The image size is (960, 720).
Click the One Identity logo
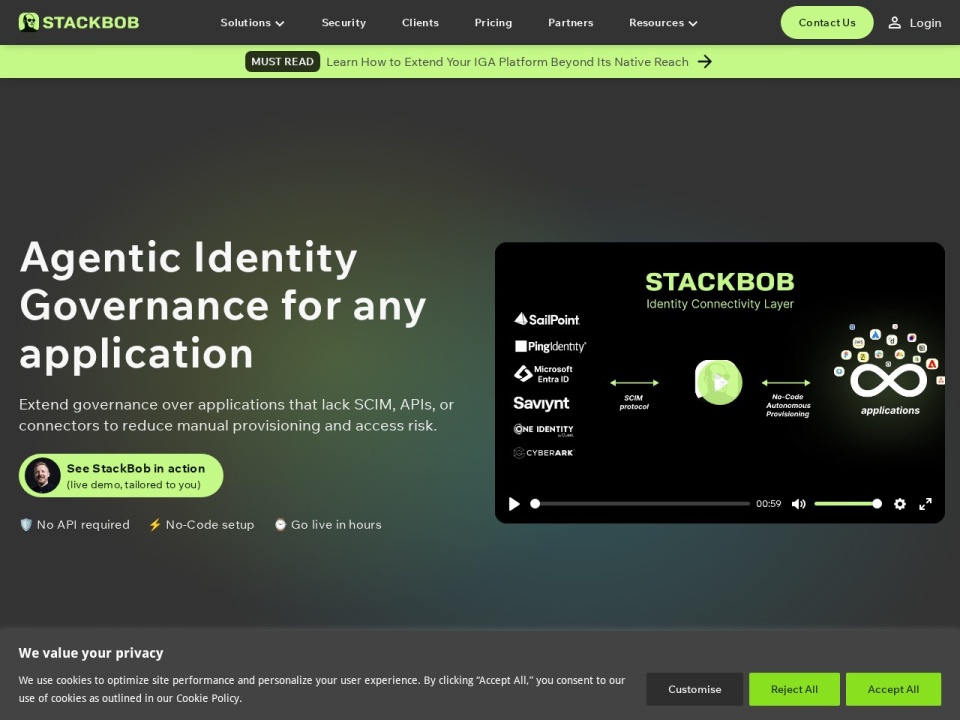[x=543, y=429]
